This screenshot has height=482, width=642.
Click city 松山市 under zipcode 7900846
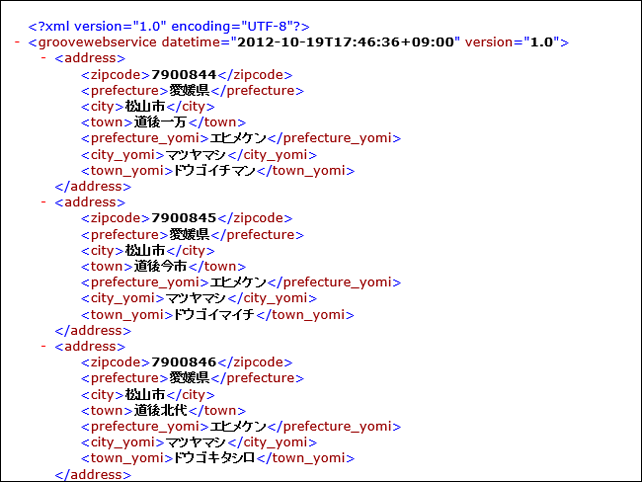[145, 395]
